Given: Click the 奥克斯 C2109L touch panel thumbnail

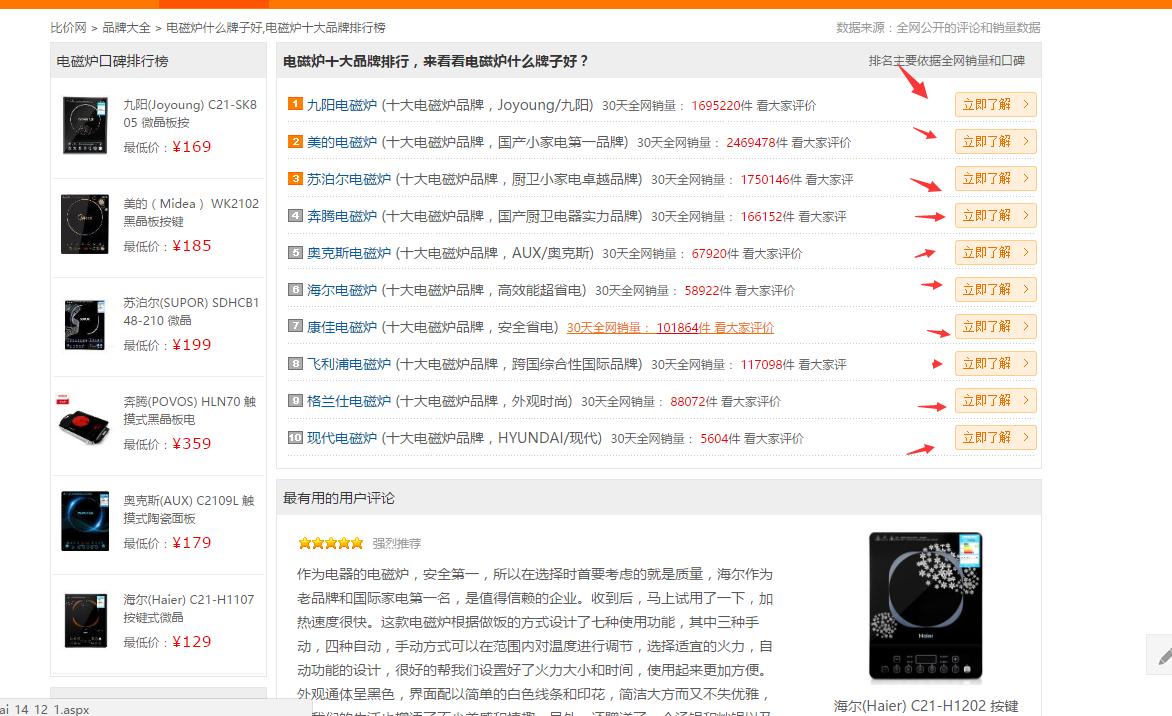Looking at the screenshot, I should click(x=85, y=521).
